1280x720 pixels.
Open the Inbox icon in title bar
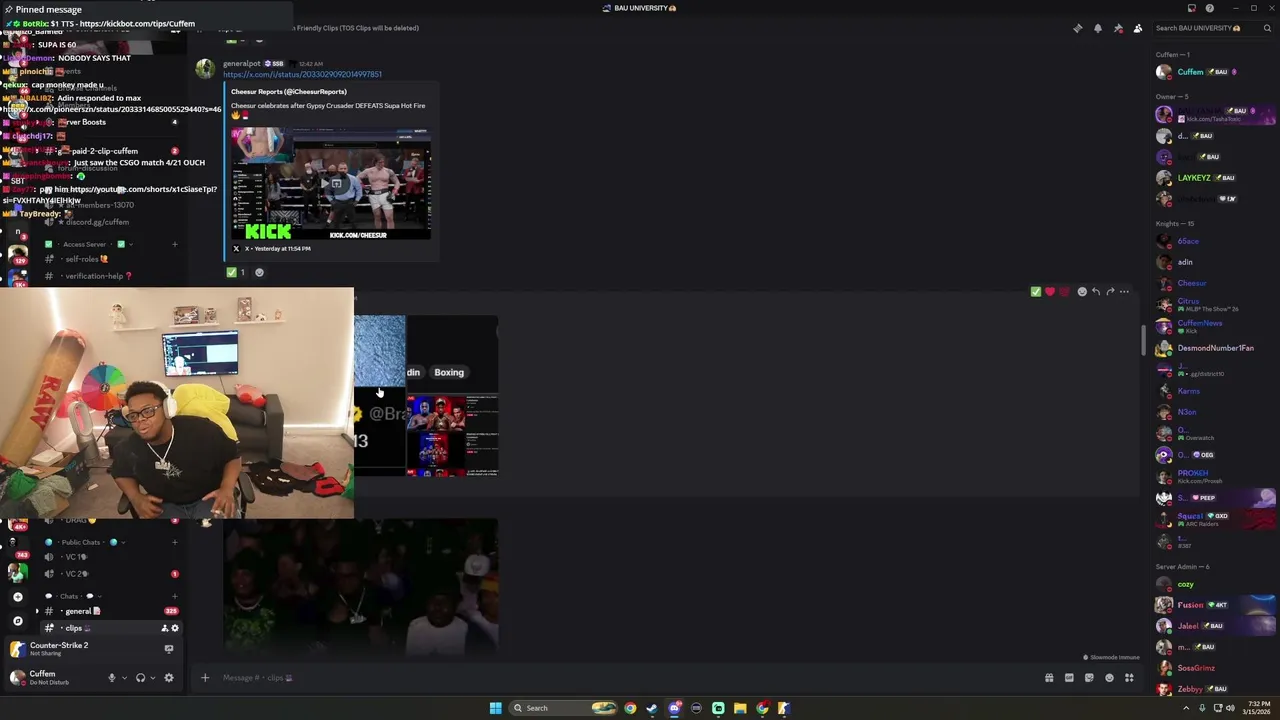pos(1191,8)
